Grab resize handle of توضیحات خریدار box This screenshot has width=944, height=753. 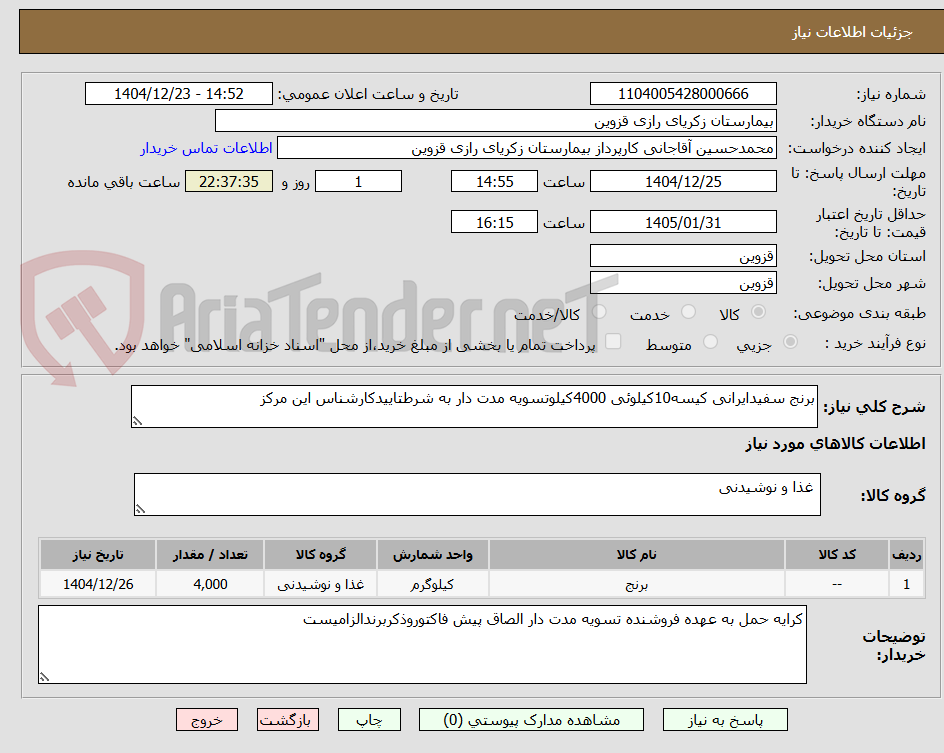pyautogui.click(x=45, y=677)
